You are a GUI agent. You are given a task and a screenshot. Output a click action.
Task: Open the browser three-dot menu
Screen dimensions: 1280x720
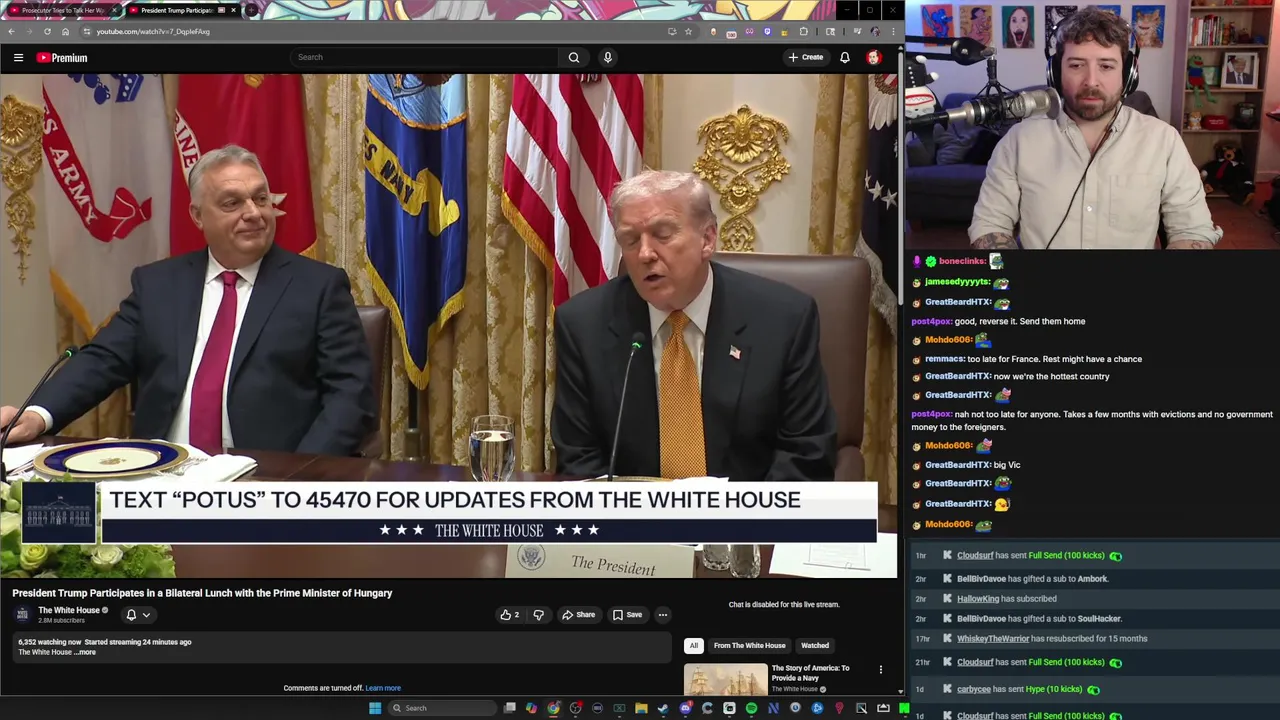tap(893, 31)
